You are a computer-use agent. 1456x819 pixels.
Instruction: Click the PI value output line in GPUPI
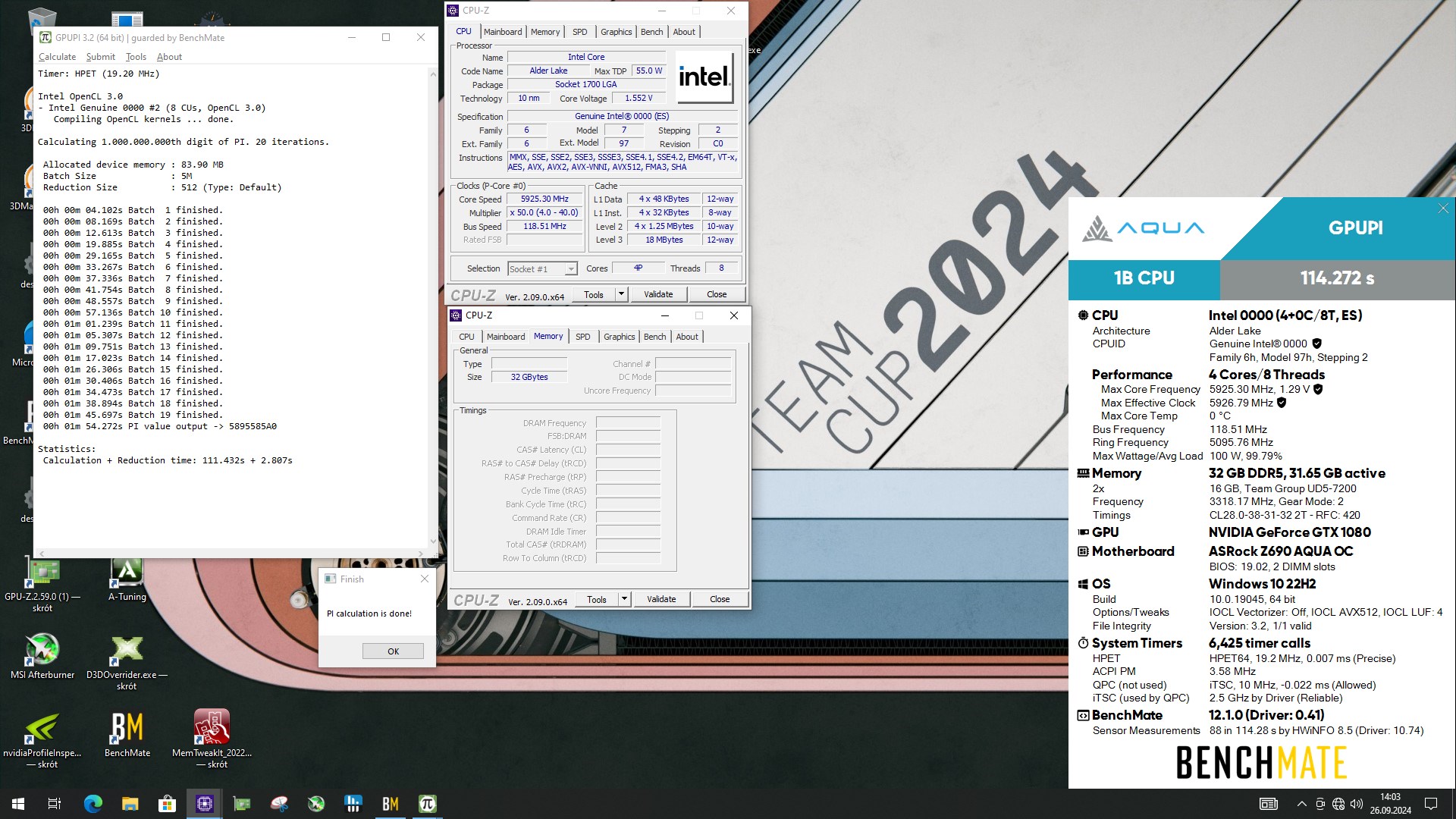(x=160, y=426)
